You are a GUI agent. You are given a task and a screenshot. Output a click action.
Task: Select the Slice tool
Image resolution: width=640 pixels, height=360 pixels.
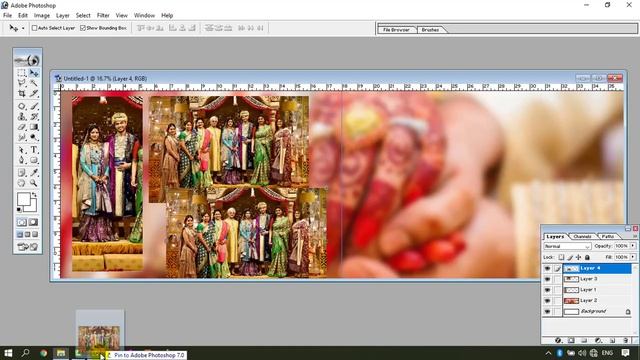point(34,94)
